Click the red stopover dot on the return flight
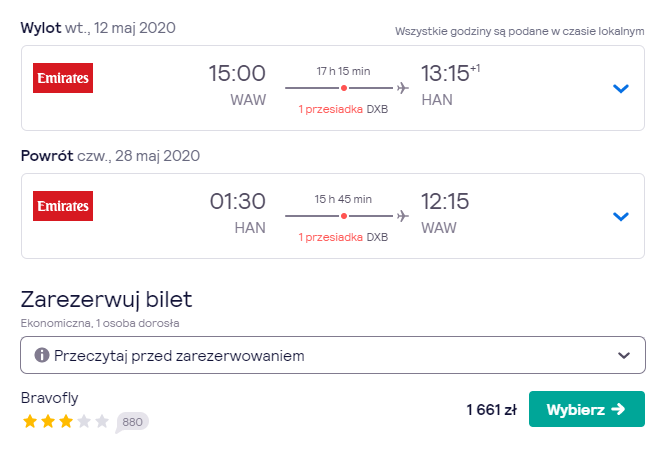Screen dimensions: 665x449 (344, 216)
